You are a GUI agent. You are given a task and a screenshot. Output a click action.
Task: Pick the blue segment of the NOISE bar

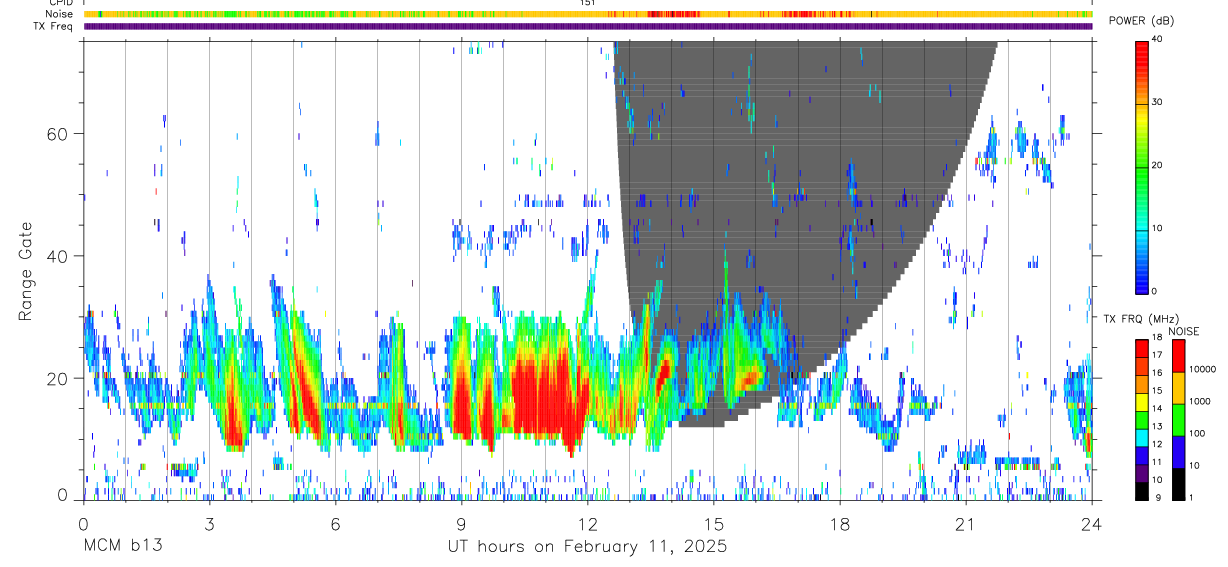pyautogui.click(x=1179, y=452)
